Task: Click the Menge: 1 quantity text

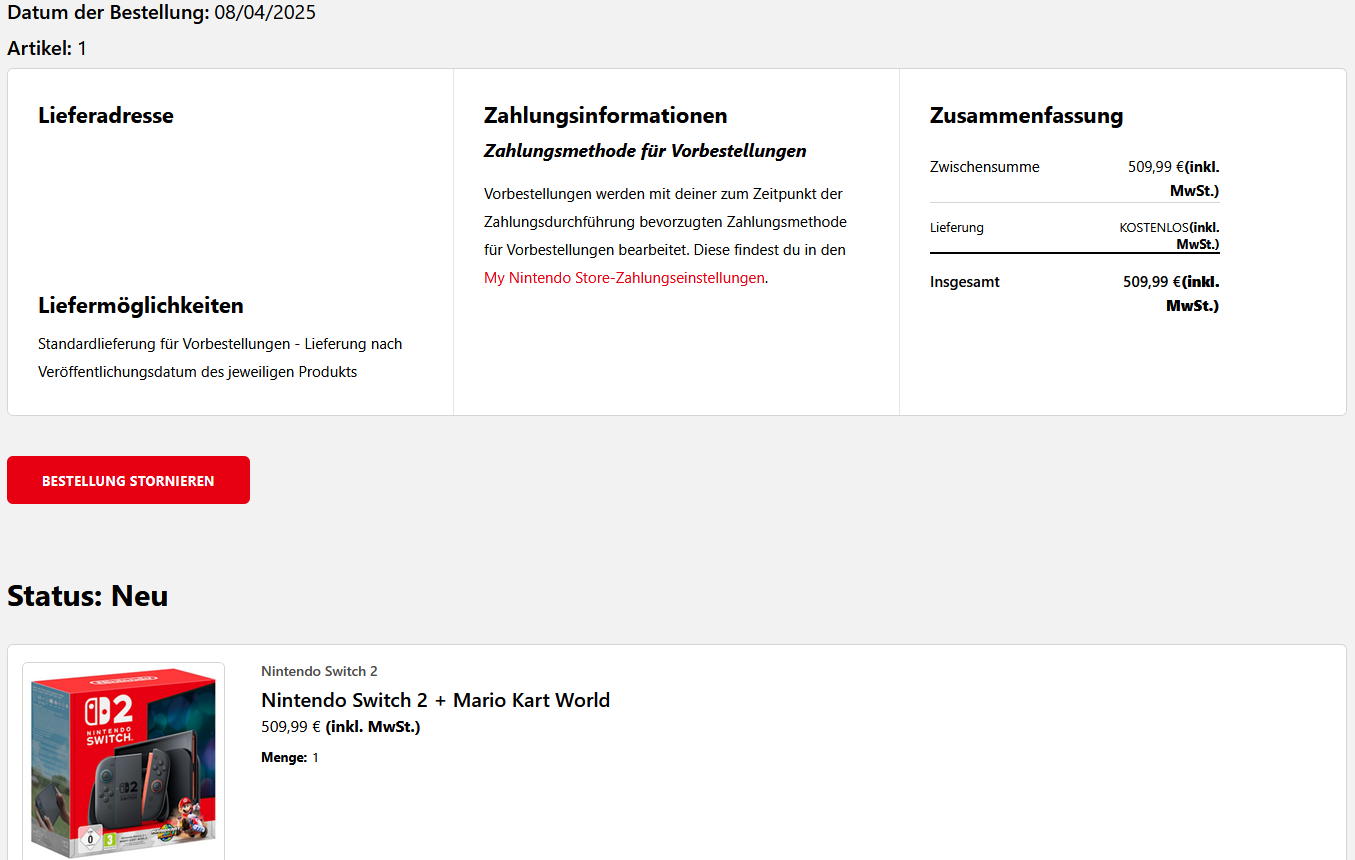Action: click(290, 758)
